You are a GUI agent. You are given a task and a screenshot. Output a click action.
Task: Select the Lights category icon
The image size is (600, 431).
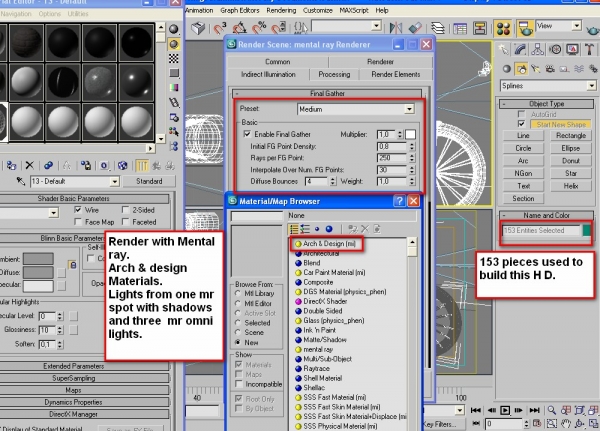click(535, 69)
